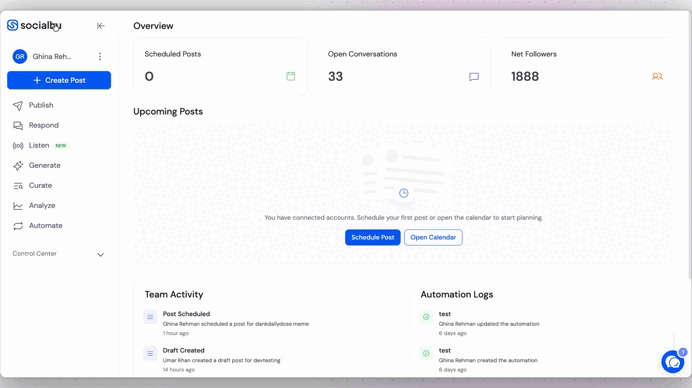This screenshot has width=692, height=388.
Task: Open the Generate section
Action: (x=45, y=166)
